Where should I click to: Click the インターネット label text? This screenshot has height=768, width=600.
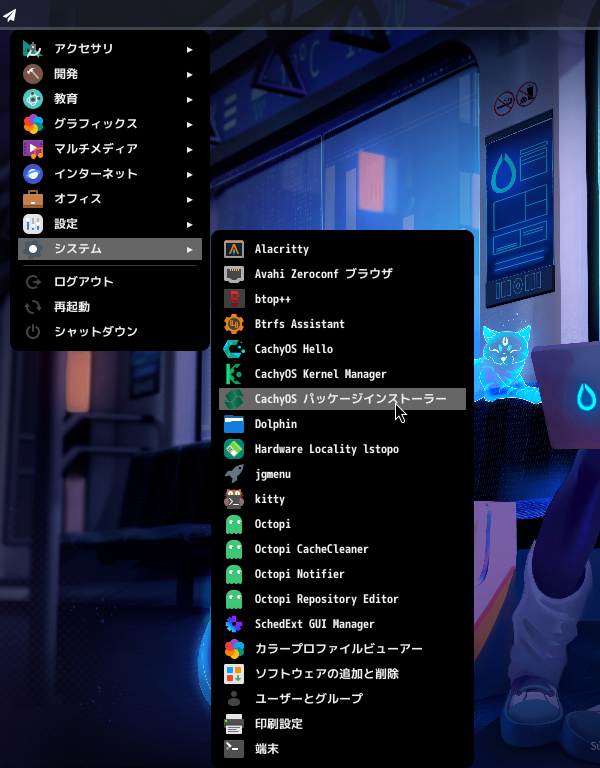[96, 174]
